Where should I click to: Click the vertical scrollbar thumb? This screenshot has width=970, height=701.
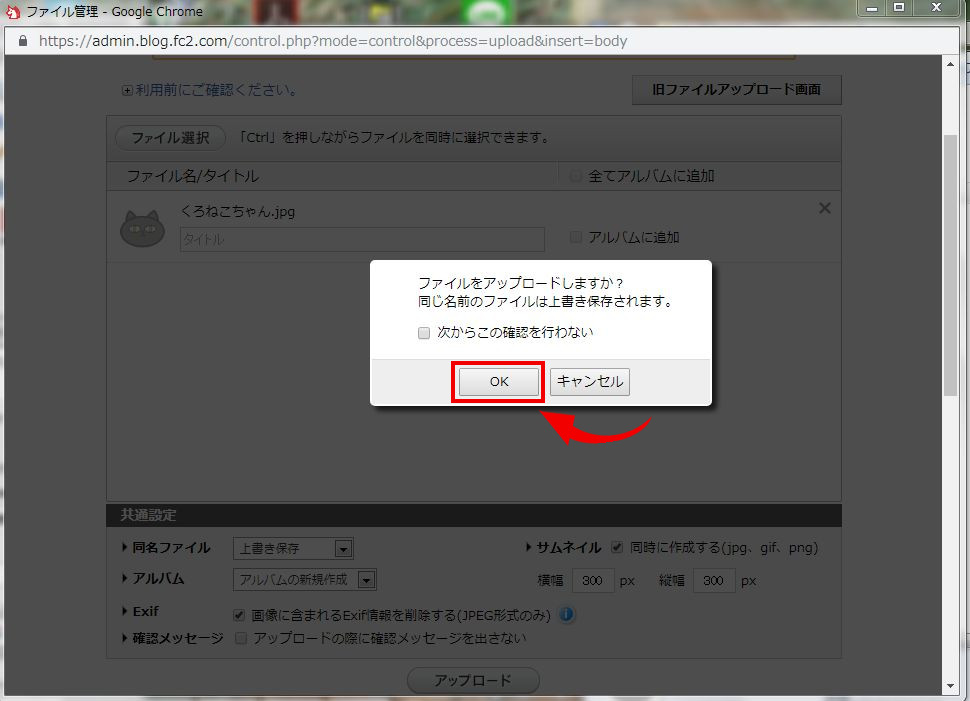pyautogui.click(x=950, y=265)
